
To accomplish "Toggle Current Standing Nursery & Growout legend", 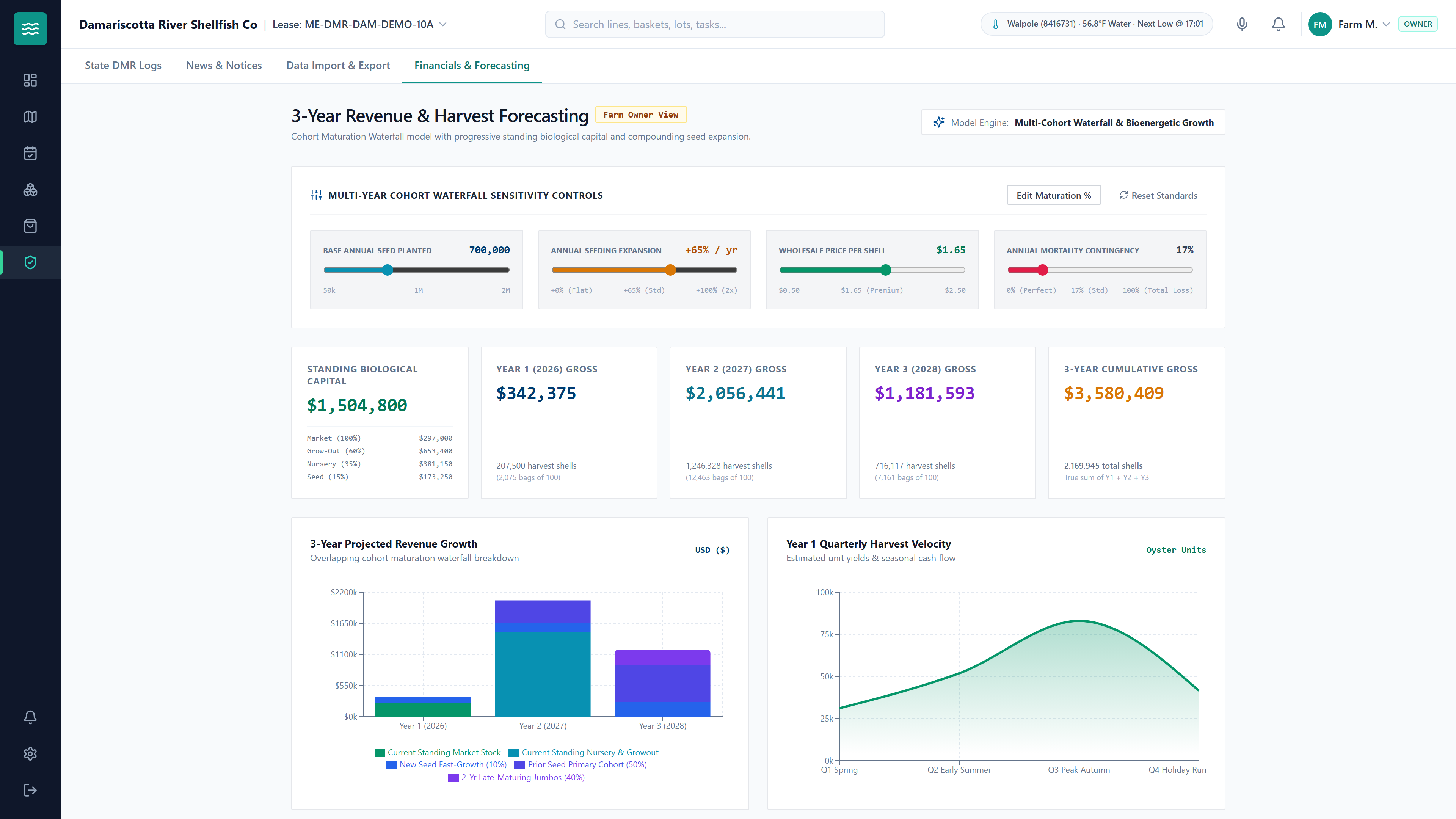I will click(x=583, y=752).
